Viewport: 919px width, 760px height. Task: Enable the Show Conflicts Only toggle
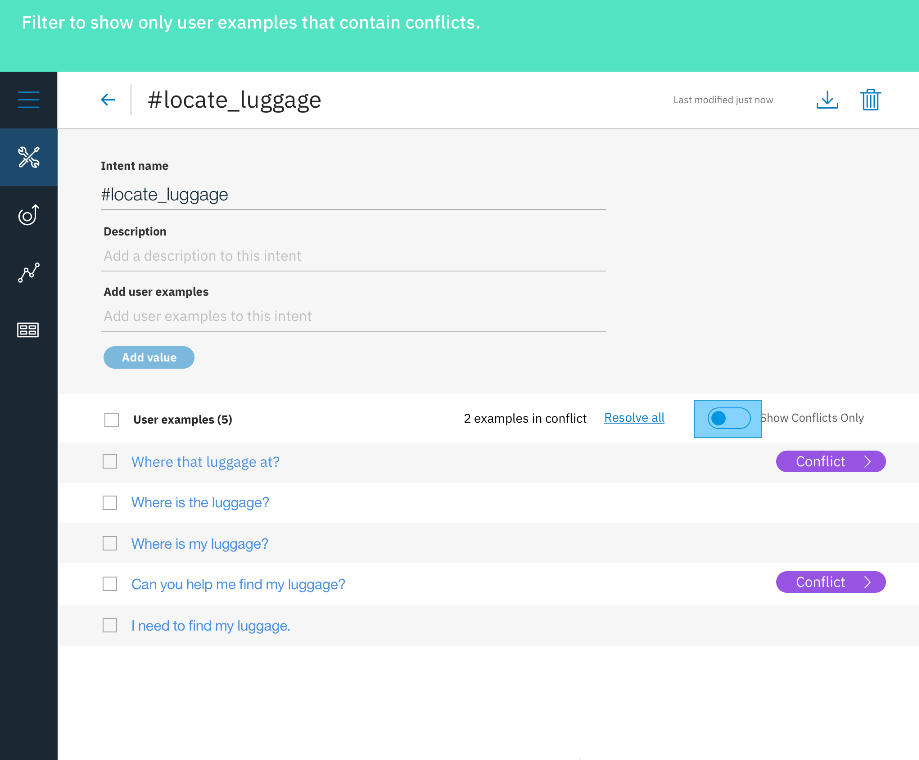[729, 418]
